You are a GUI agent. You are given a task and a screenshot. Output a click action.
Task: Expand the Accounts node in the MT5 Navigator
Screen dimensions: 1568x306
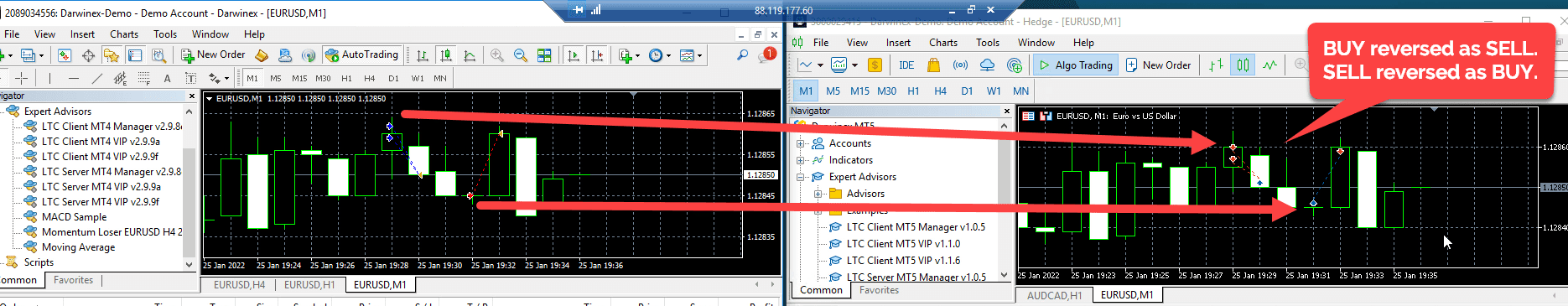[x=800, y=143]
